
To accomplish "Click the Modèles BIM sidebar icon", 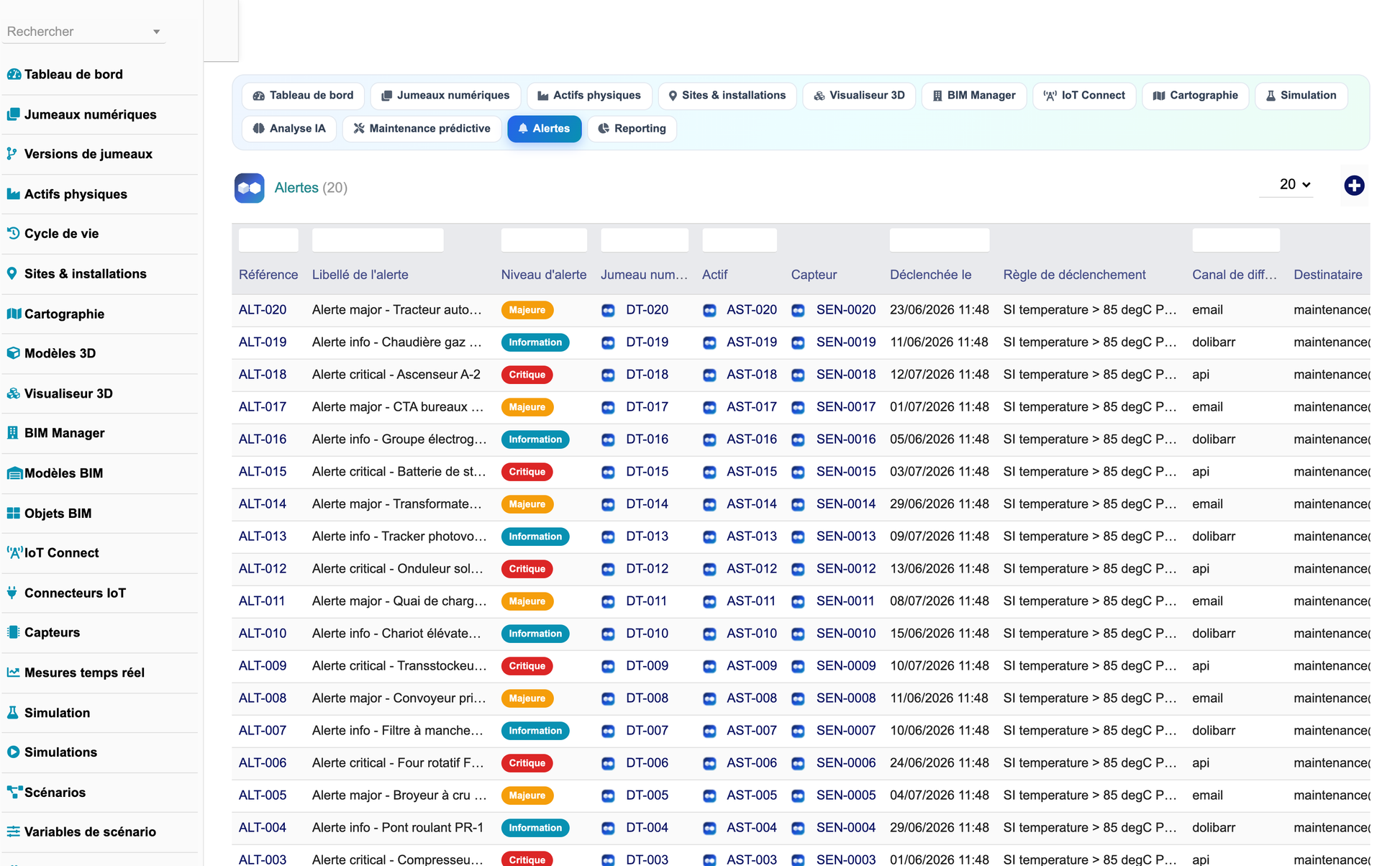I will [x=14, y=473].
